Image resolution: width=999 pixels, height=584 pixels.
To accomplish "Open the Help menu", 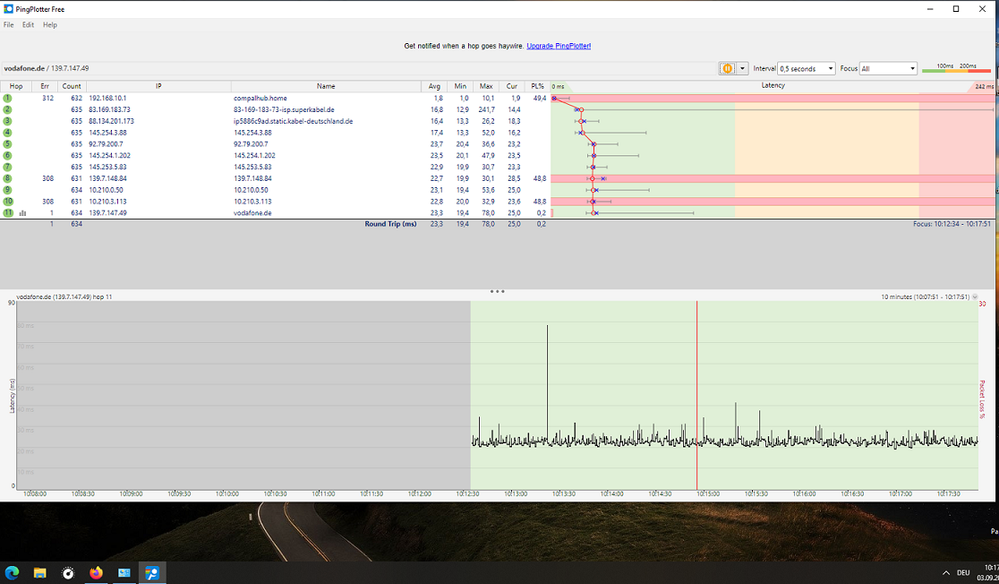I will 50,24.
